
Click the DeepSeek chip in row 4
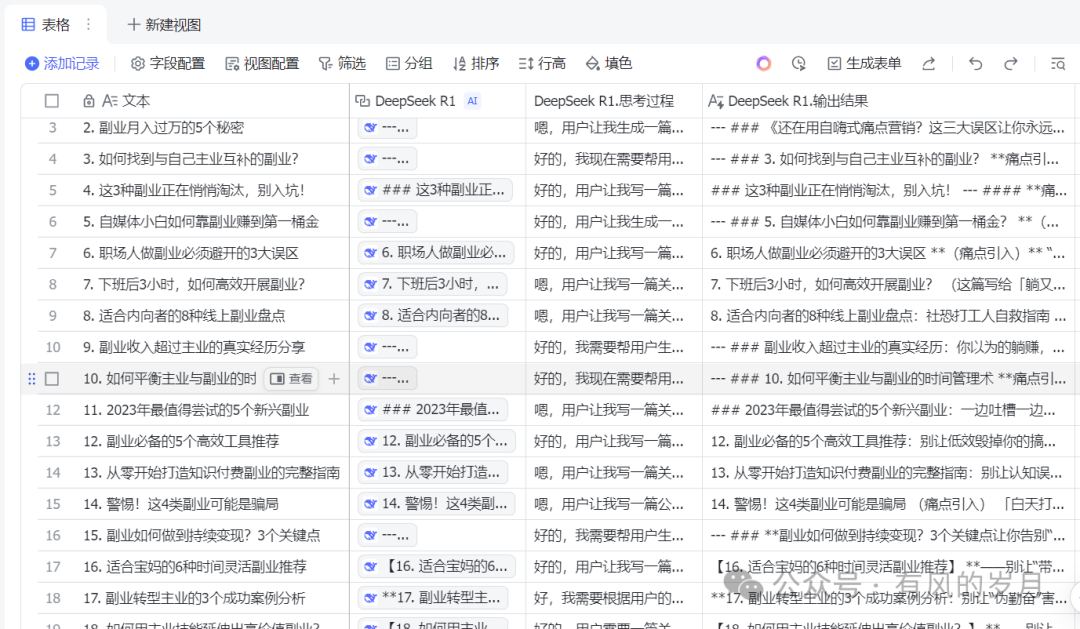click(387, 159)
